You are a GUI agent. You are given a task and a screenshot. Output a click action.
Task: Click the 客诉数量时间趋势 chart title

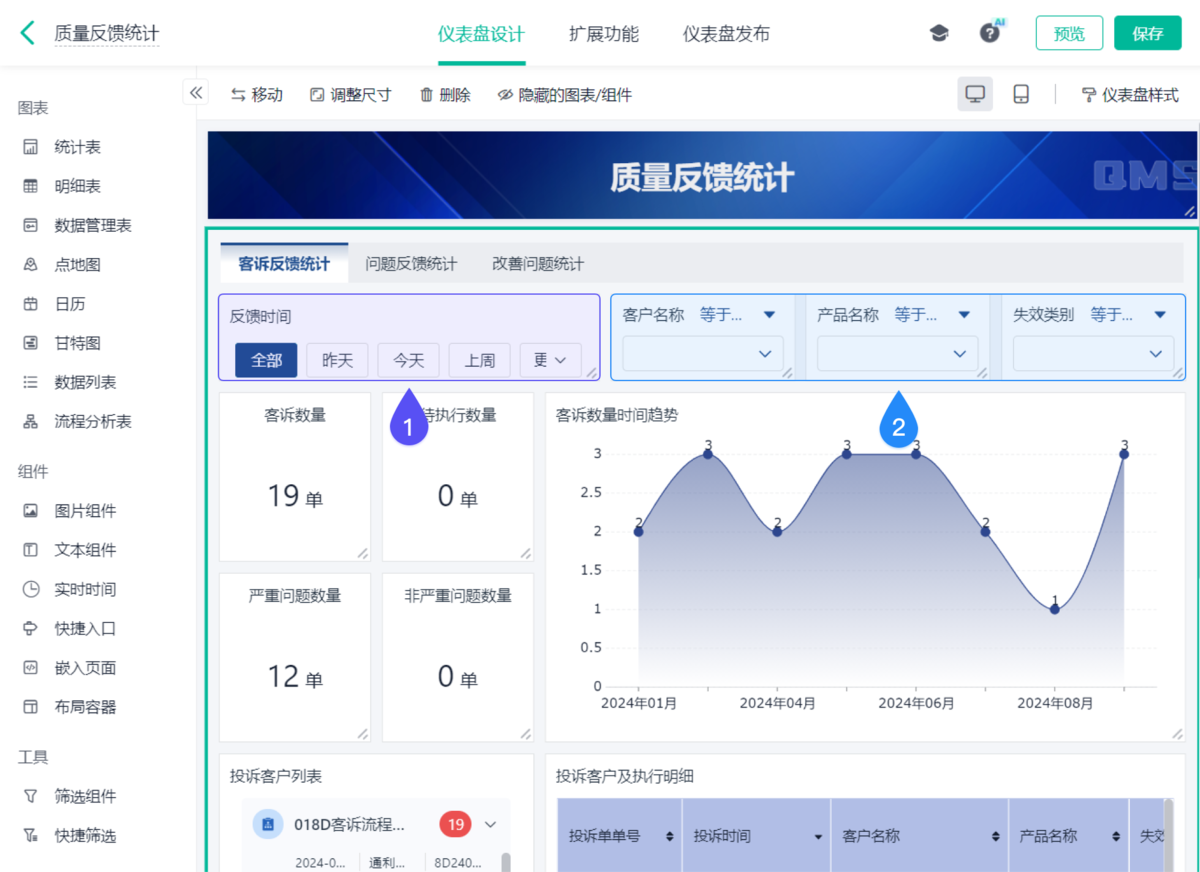617,415
